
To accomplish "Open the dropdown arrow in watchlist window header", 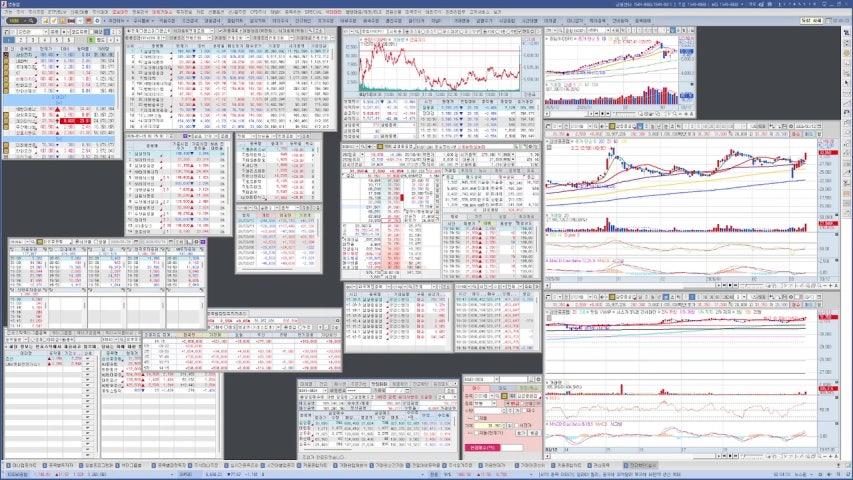I will tap(46, 32).
